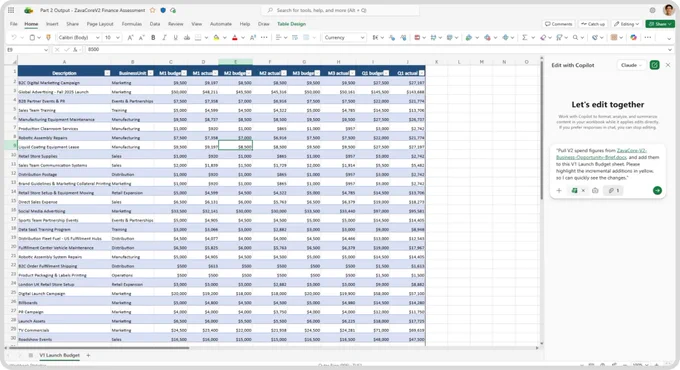Click the attachment paperclip count chip
Viewport: 680px width, 370px height.
(x=614, y=190)
